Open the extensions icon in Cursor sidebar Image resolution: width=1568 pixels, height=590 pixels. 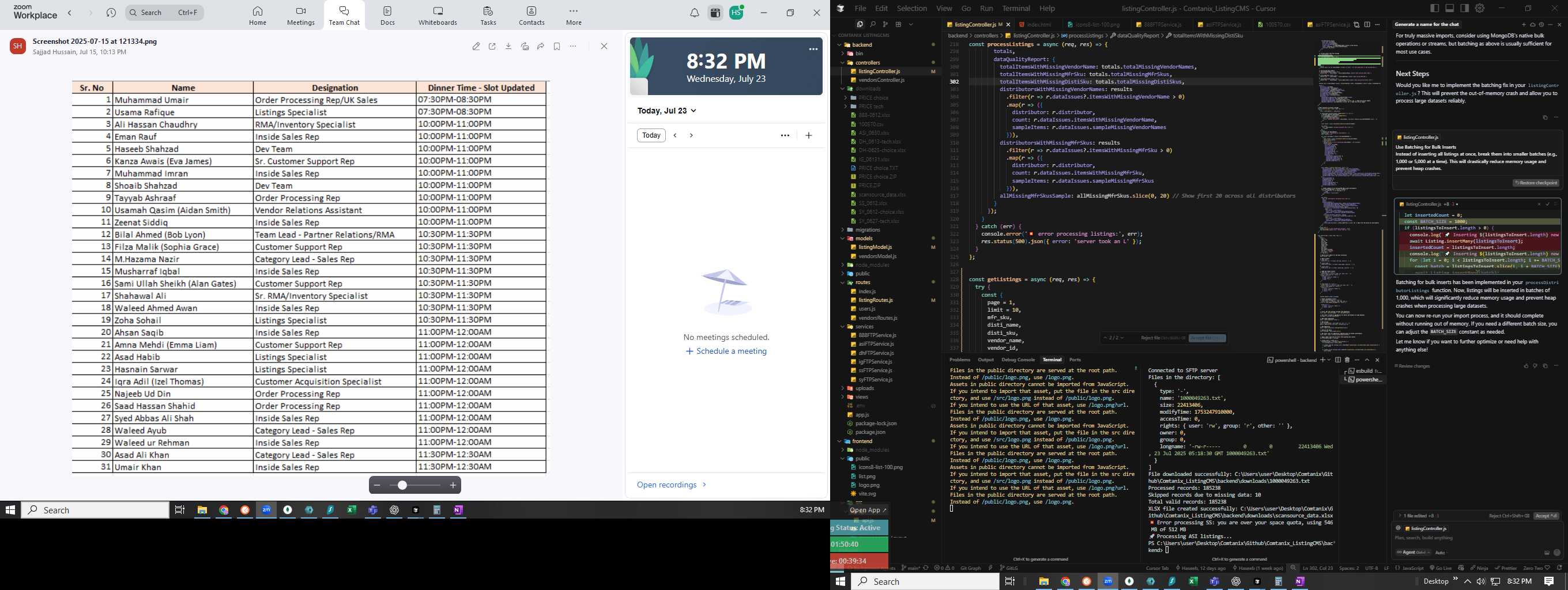pyautogui.click(x=898, y=24)
